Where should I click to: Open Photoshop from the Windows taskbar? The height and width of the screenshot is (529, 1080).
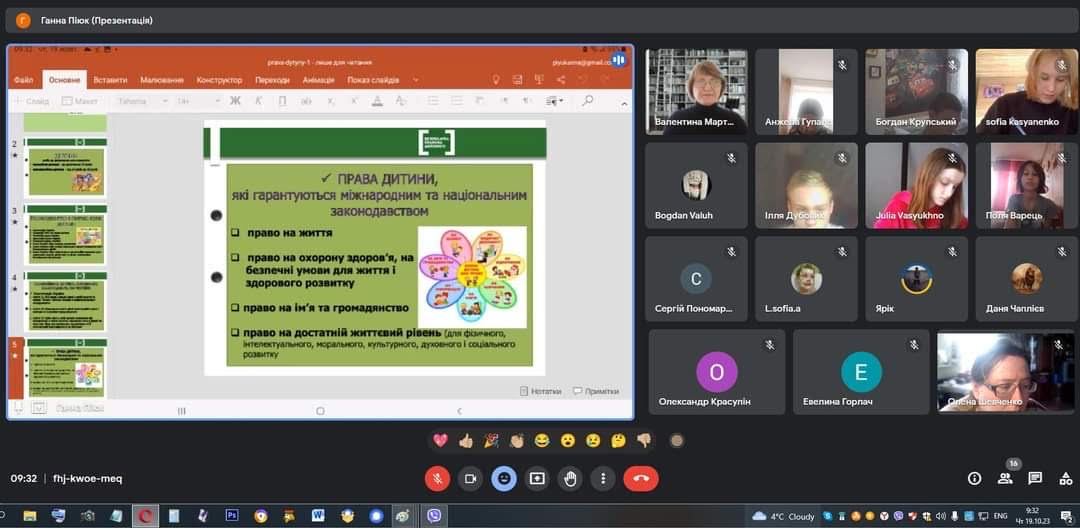[232, 516]
